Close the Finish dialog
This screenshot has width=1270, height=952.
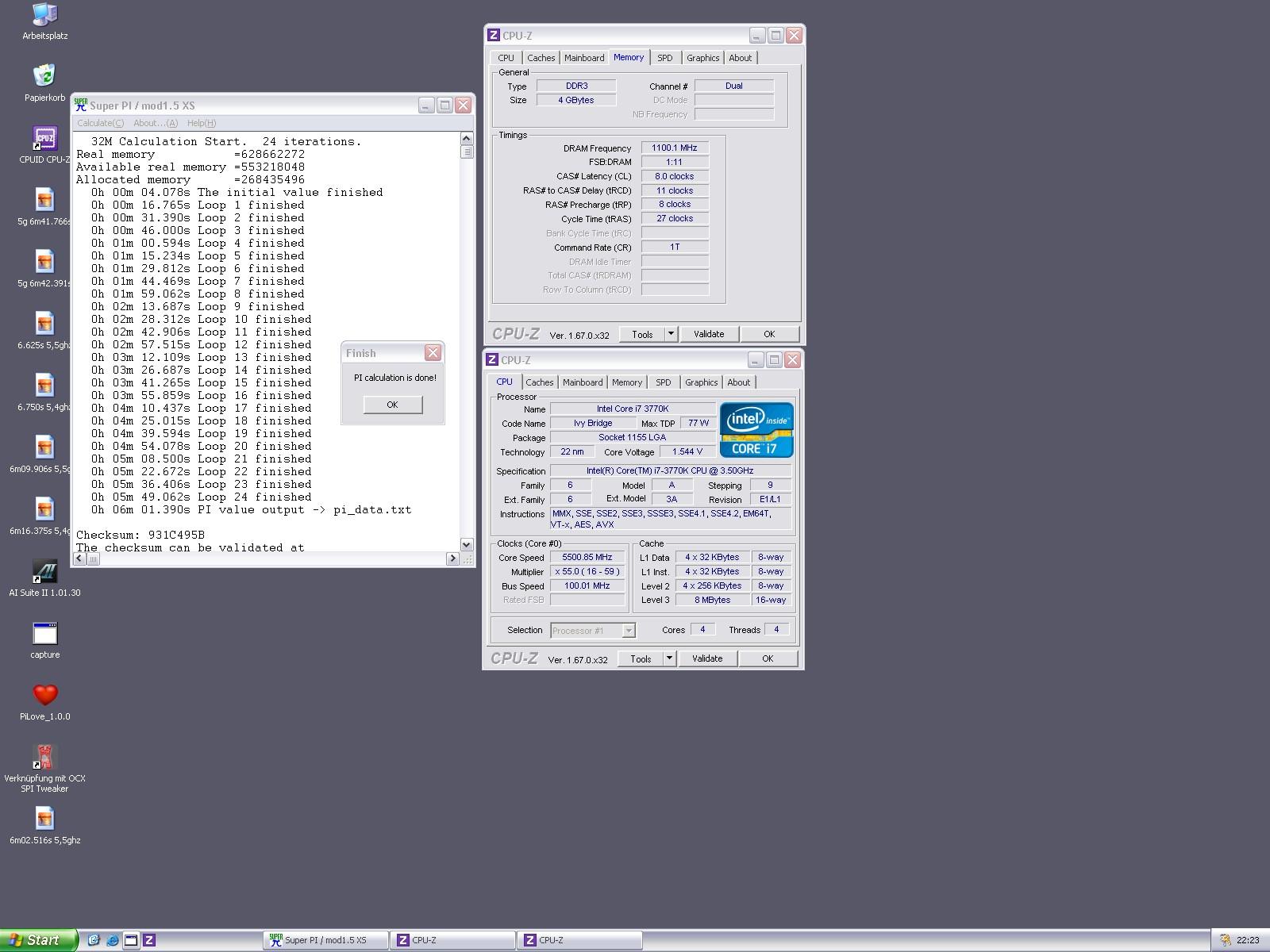433,353
